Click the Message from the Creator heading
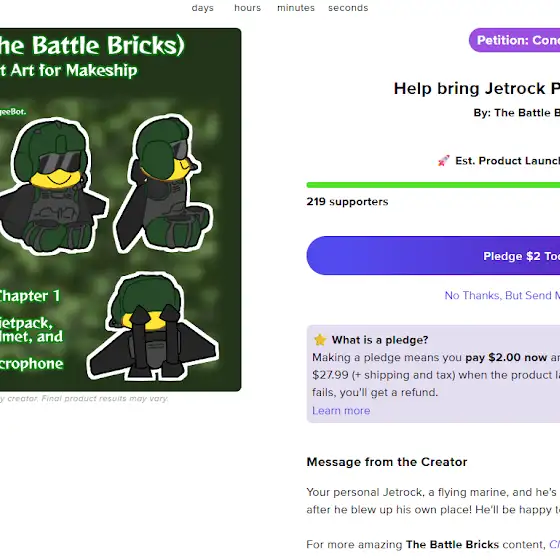This screenshot has width=560, height=560. 387,462
